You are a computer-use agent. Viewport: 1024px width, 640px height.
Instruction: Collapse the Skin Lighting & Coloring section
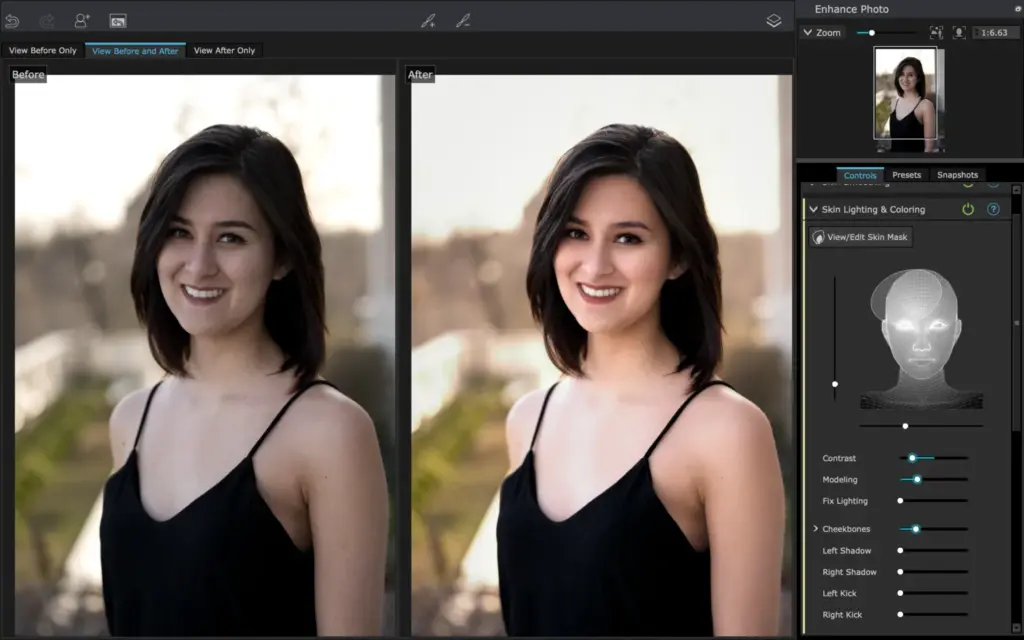[x=815, y=209]
